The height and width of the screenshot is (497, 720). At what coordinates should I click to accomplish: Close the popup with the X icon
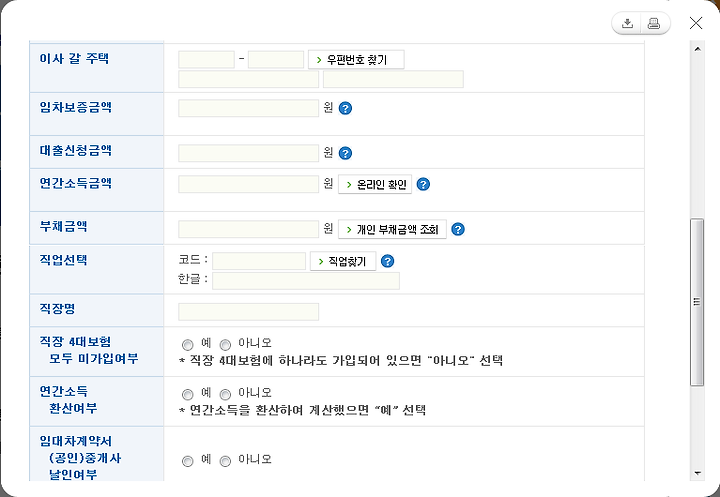(x=696, y=23)
